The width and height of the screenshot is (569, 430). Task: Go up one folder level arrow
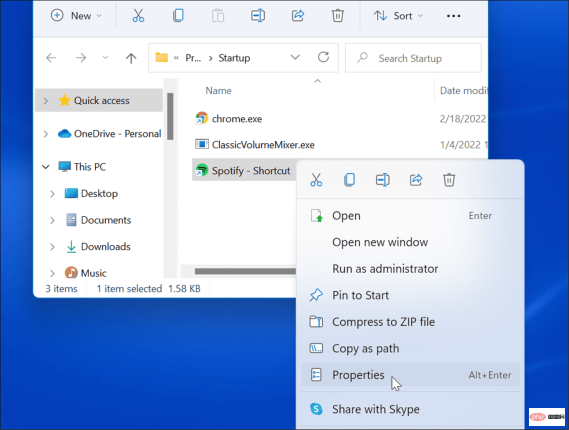(131, 58)
